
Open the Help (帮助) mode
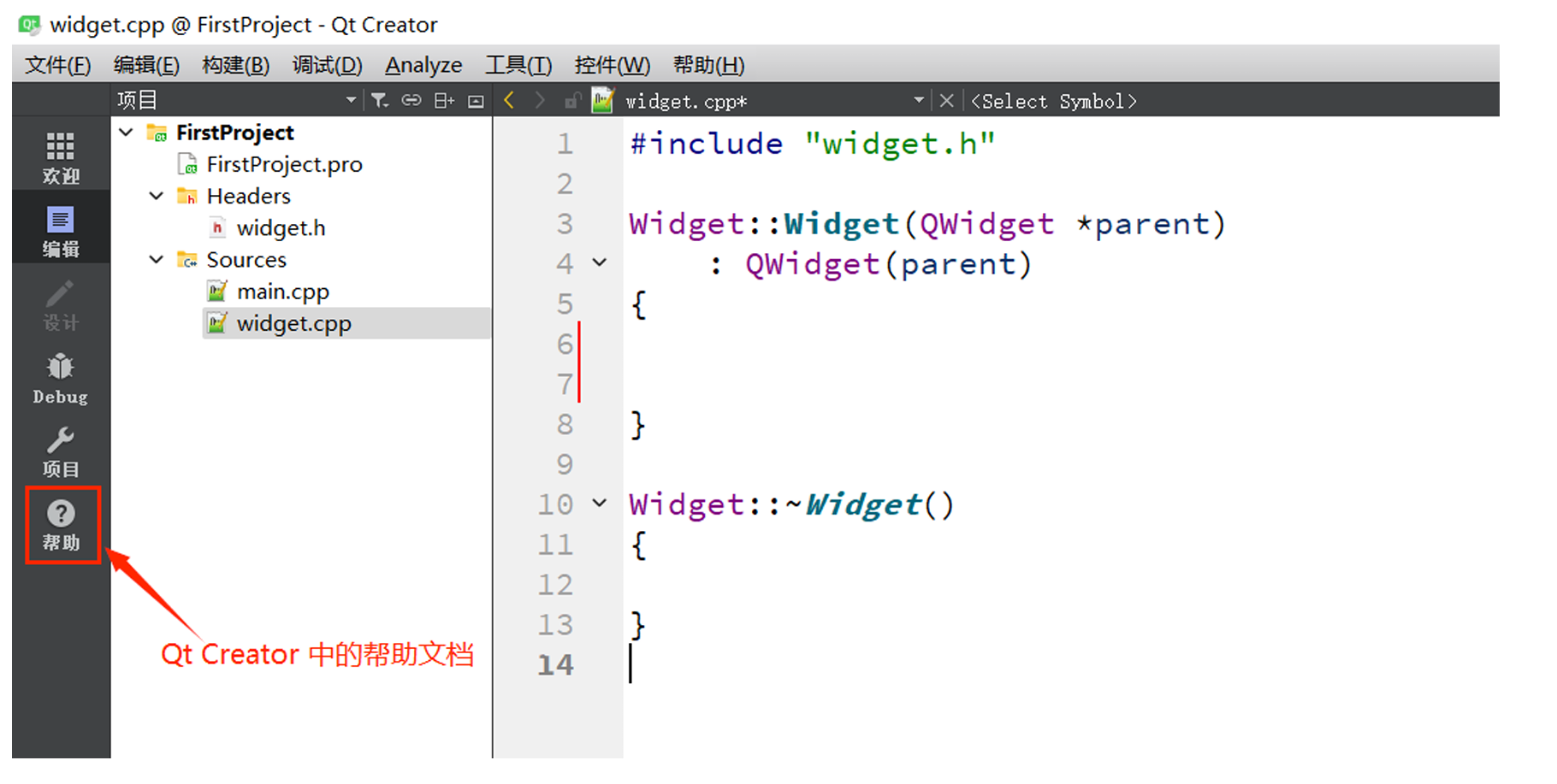click(61, 525)
